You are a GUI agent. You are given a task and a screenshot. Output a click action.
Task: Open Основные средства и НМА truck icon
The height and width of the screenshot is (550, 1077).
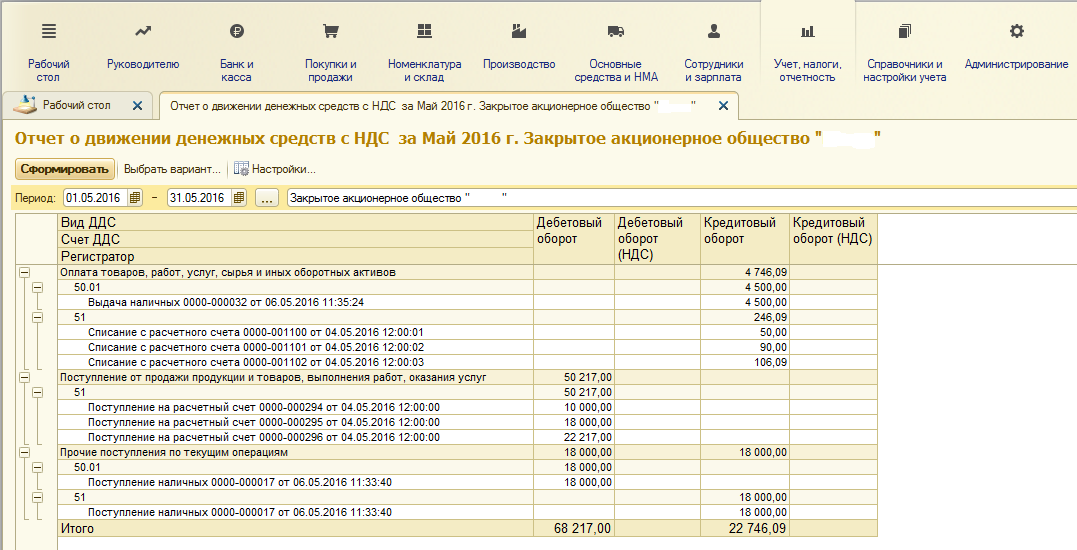[x=616, y=32]
